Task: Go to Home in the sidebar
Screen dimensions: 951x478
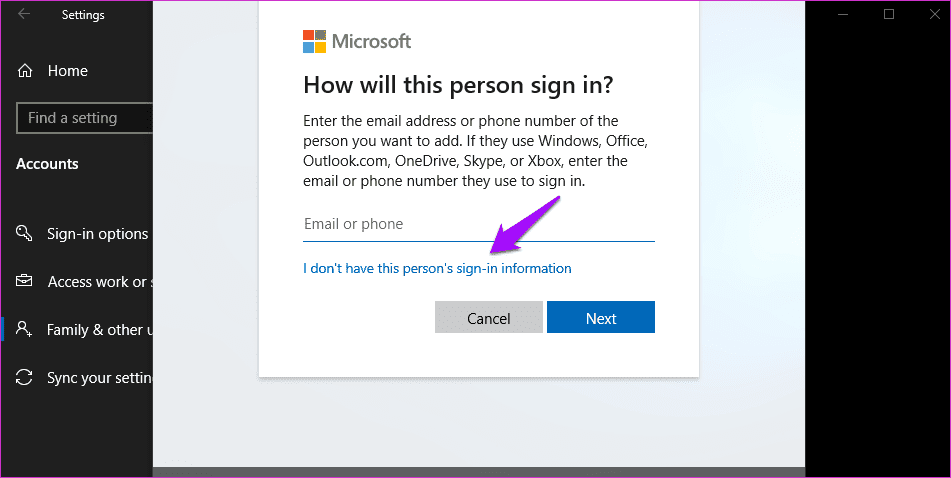Action: pyautogui.click(x=67, y=71)
